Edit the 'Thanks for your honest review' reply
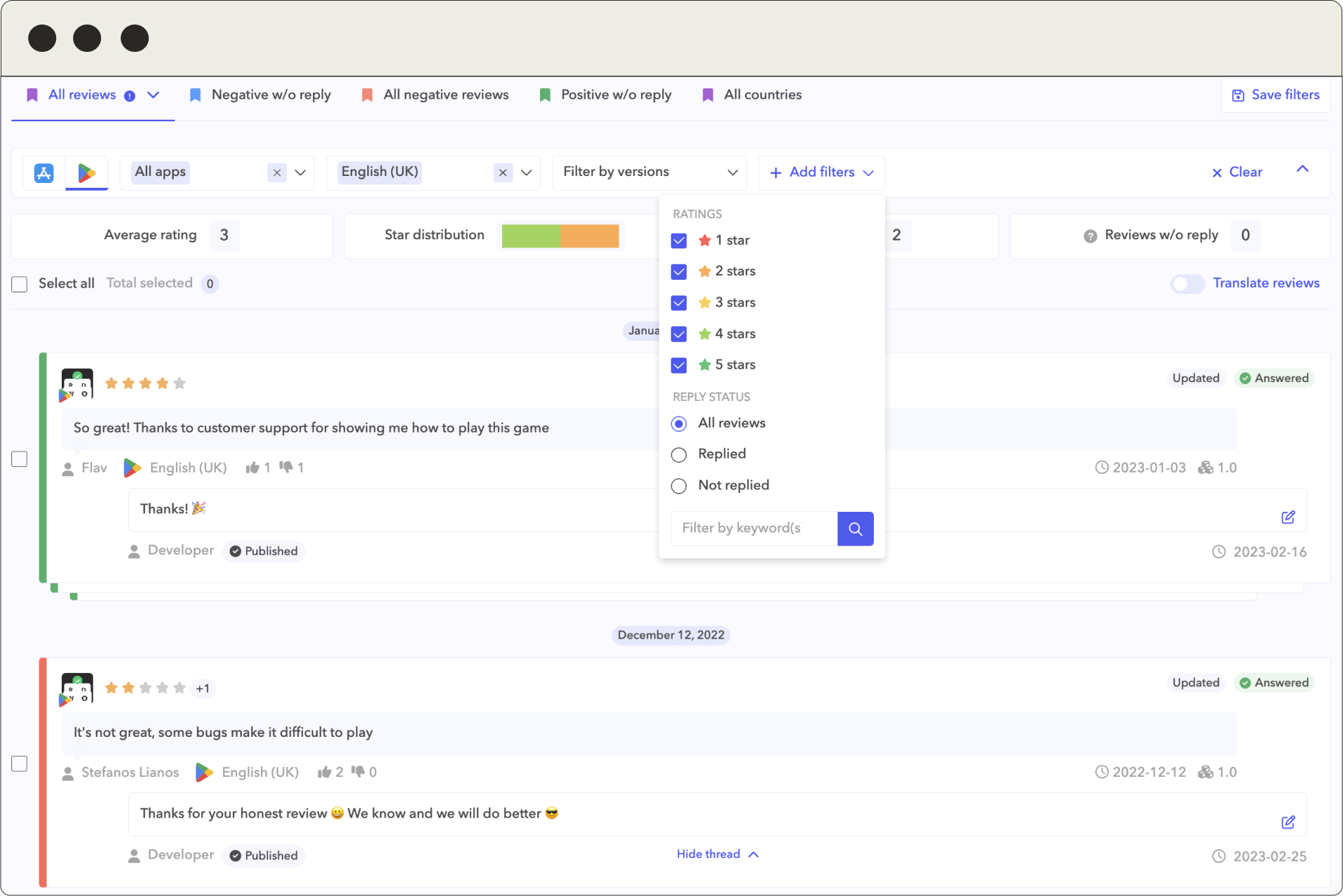 pos(1288,822)
